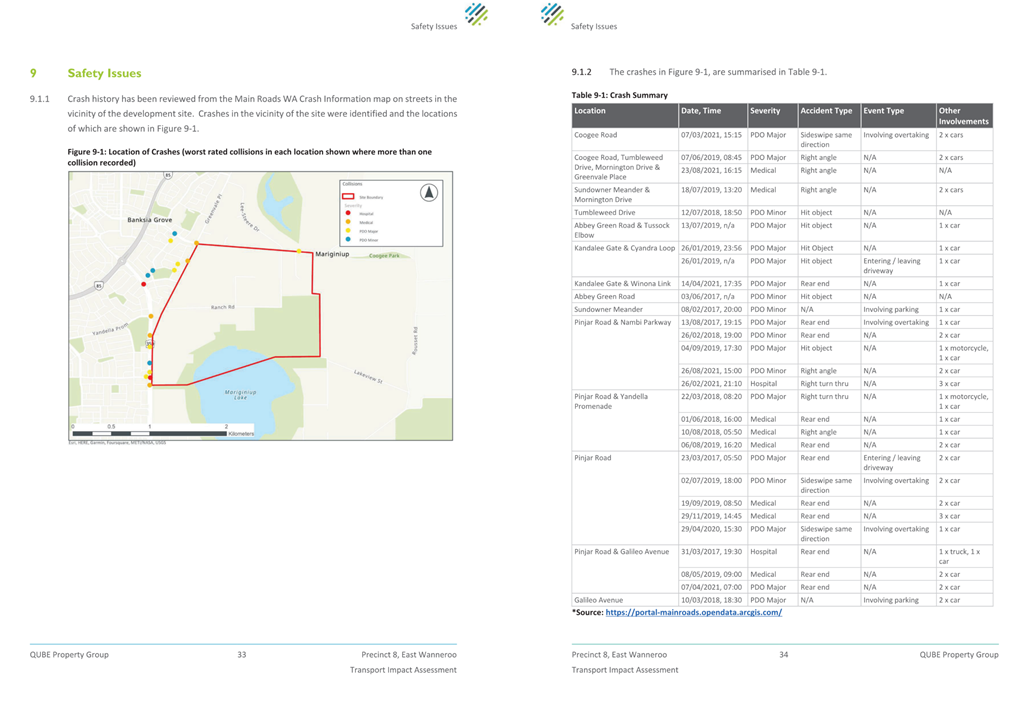Click the crash location map figure
Screen dimensions: 1029x702
coord(261,306)
